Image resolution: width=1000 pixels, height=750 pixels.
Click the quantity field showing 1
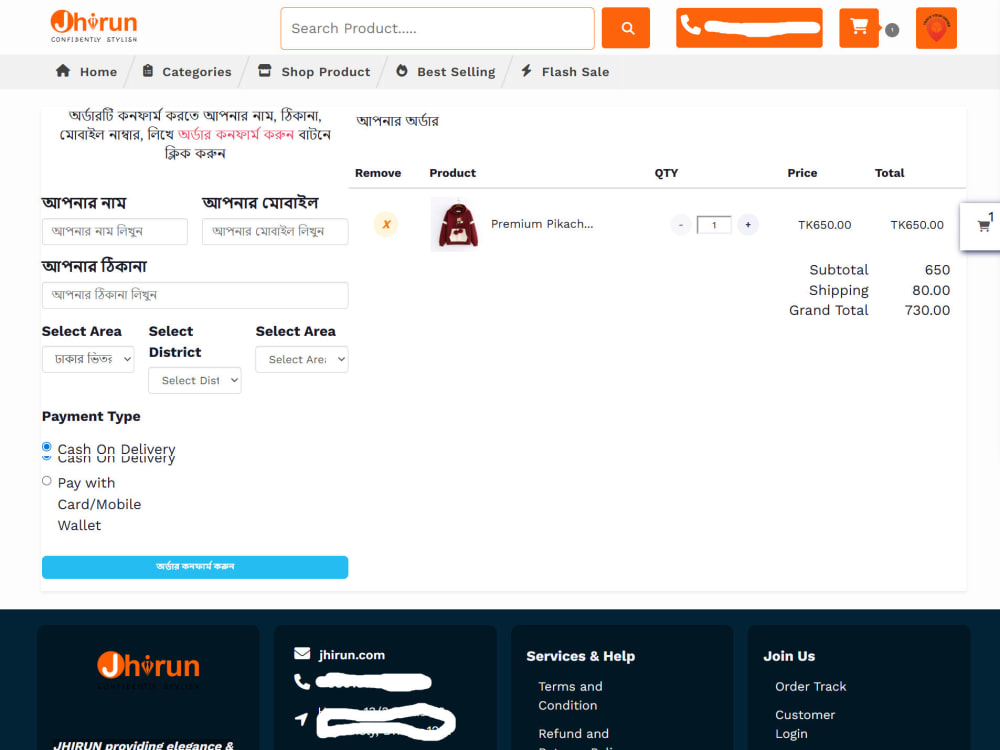click(x=714, y=225)
